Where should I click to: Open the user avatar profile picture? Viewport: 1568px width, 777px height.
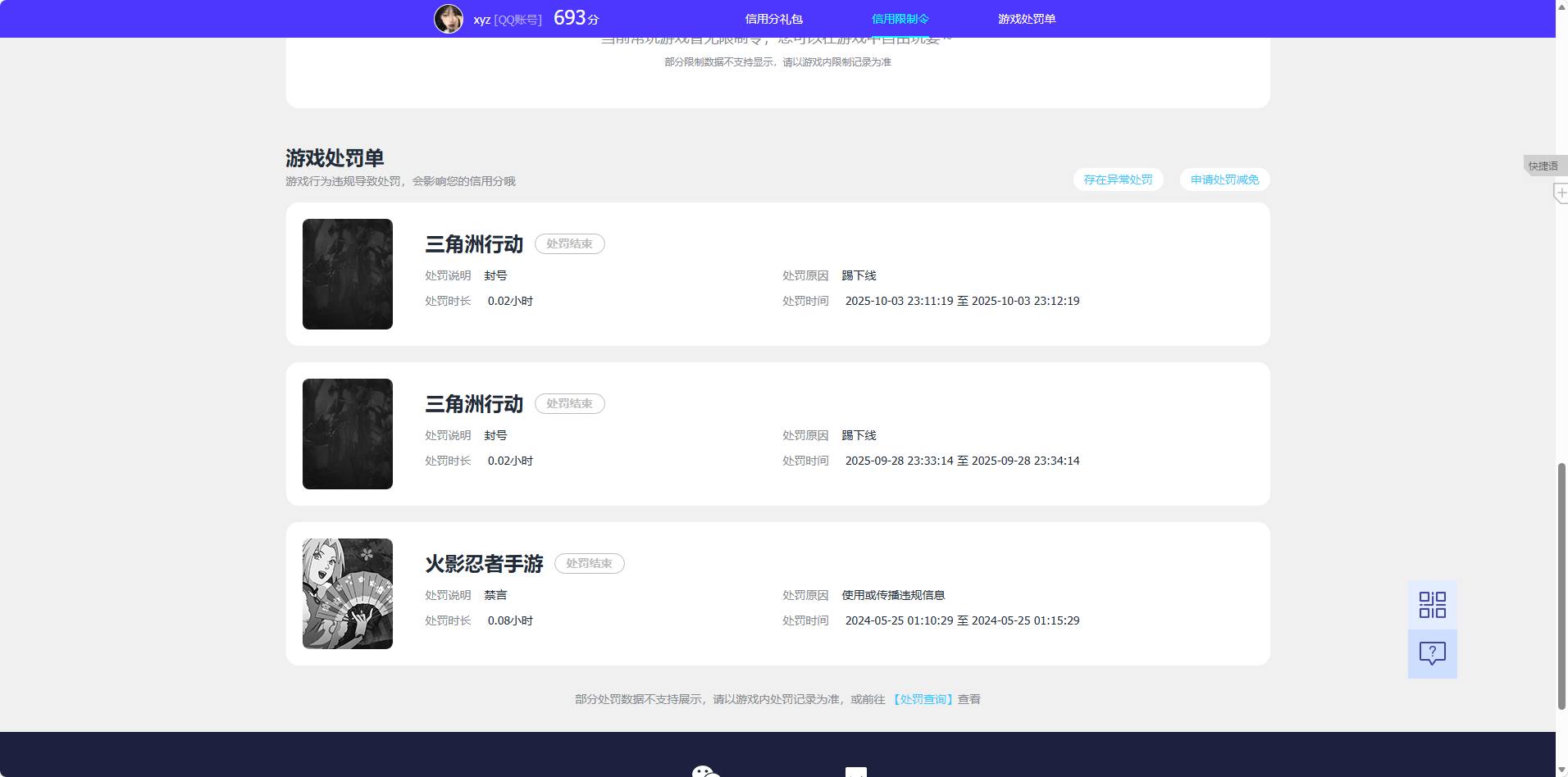pos(449,18)
